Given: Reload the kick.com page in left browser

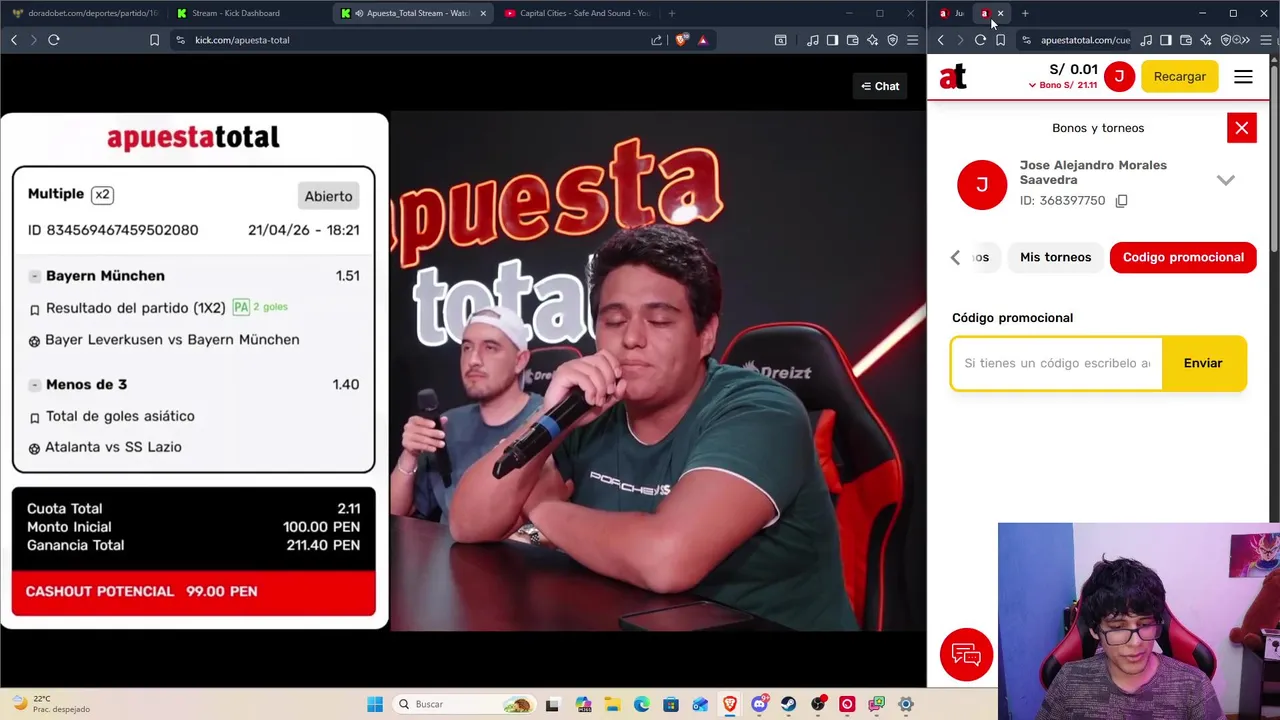Looking at the screenshot, I should click(54, 40).
